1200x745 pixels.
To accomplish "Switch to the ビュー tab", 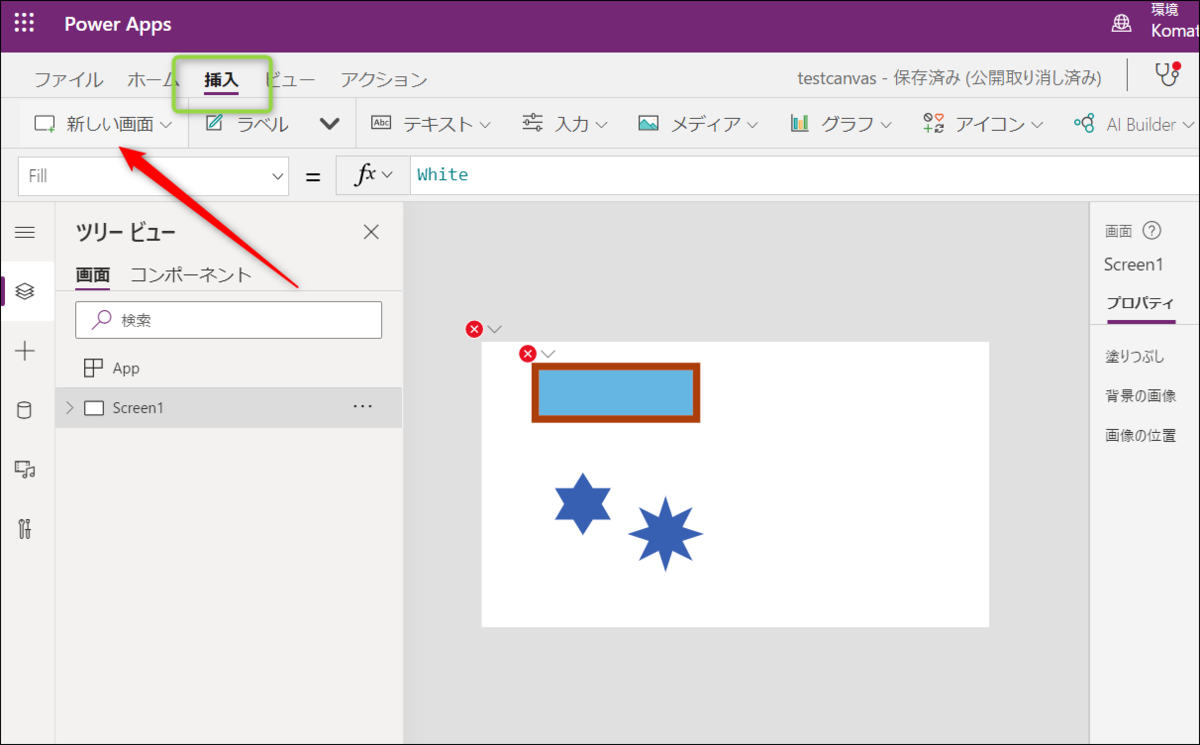I will pos(291,80).
